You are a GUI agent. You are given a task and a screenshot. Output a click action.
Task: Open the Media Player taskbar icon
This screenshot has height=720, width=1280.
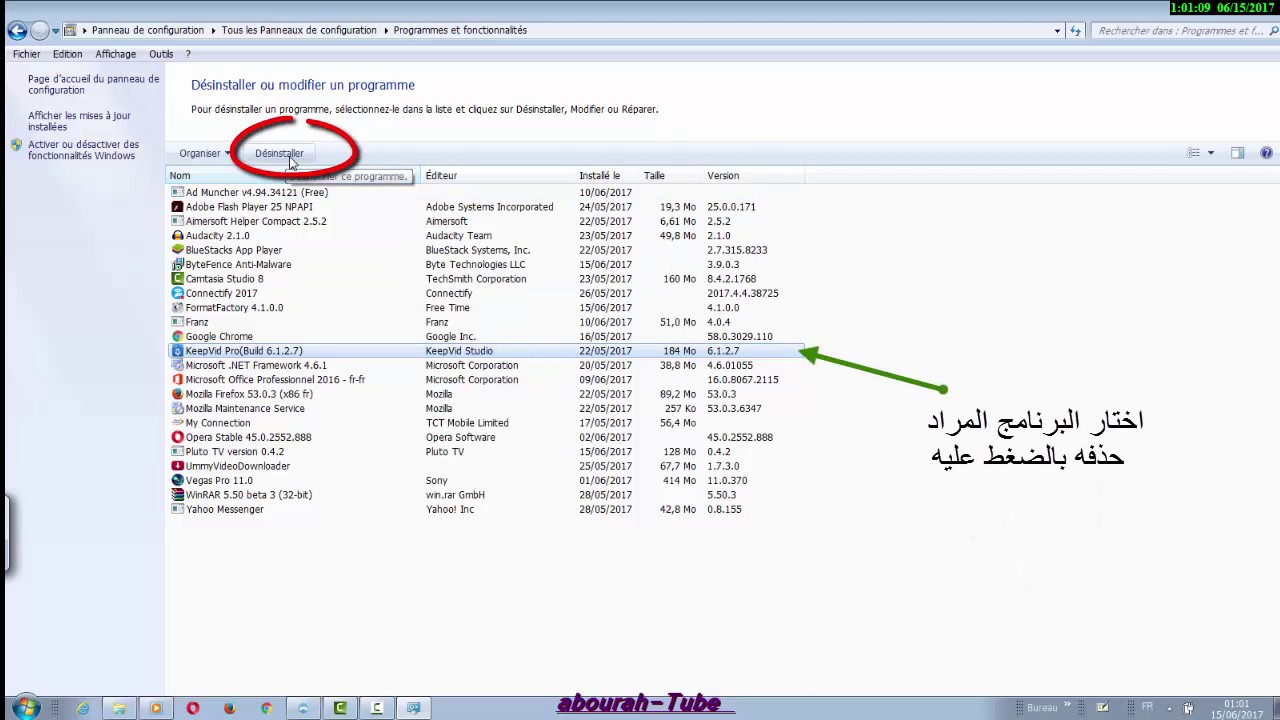click(x=156, y=708)
